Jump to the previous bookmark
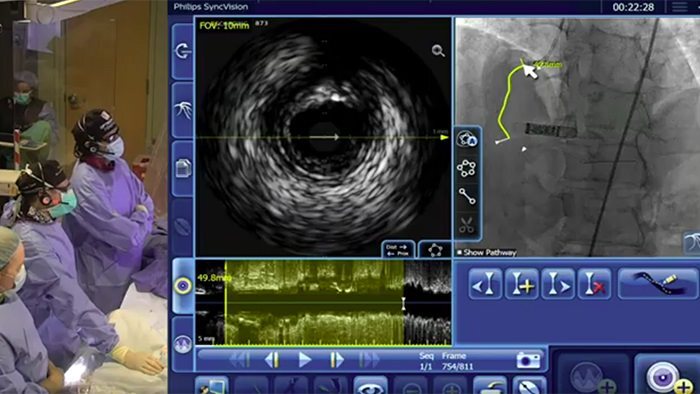This screenshot has width=700, height=394. click(x=485, y=284)
